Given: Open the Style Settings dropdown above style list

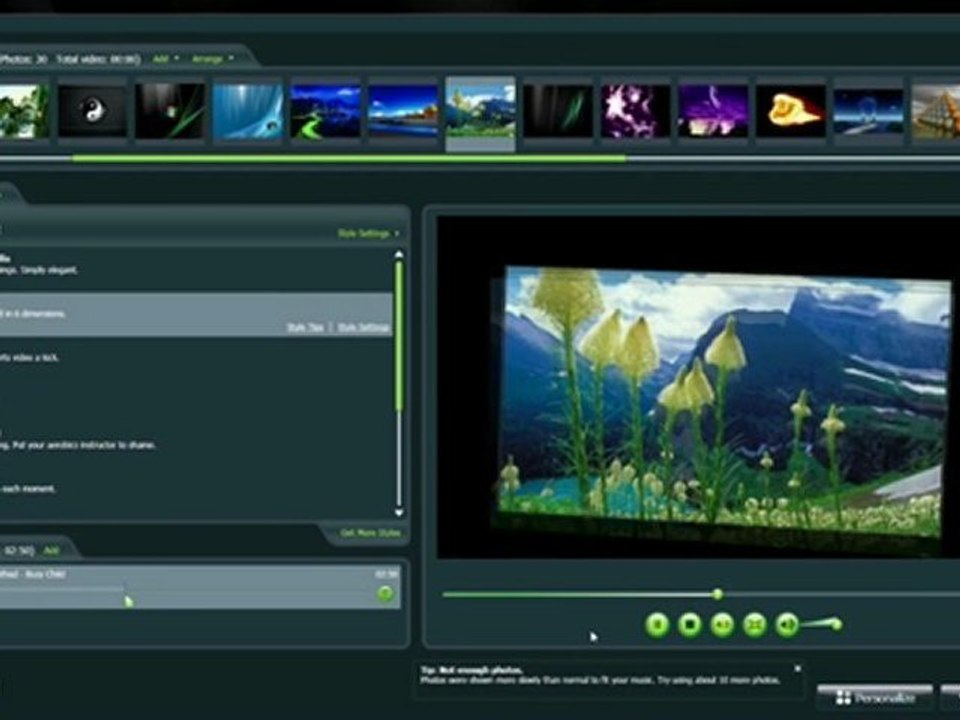Looking at the screenshot, I should pos(368,233).
